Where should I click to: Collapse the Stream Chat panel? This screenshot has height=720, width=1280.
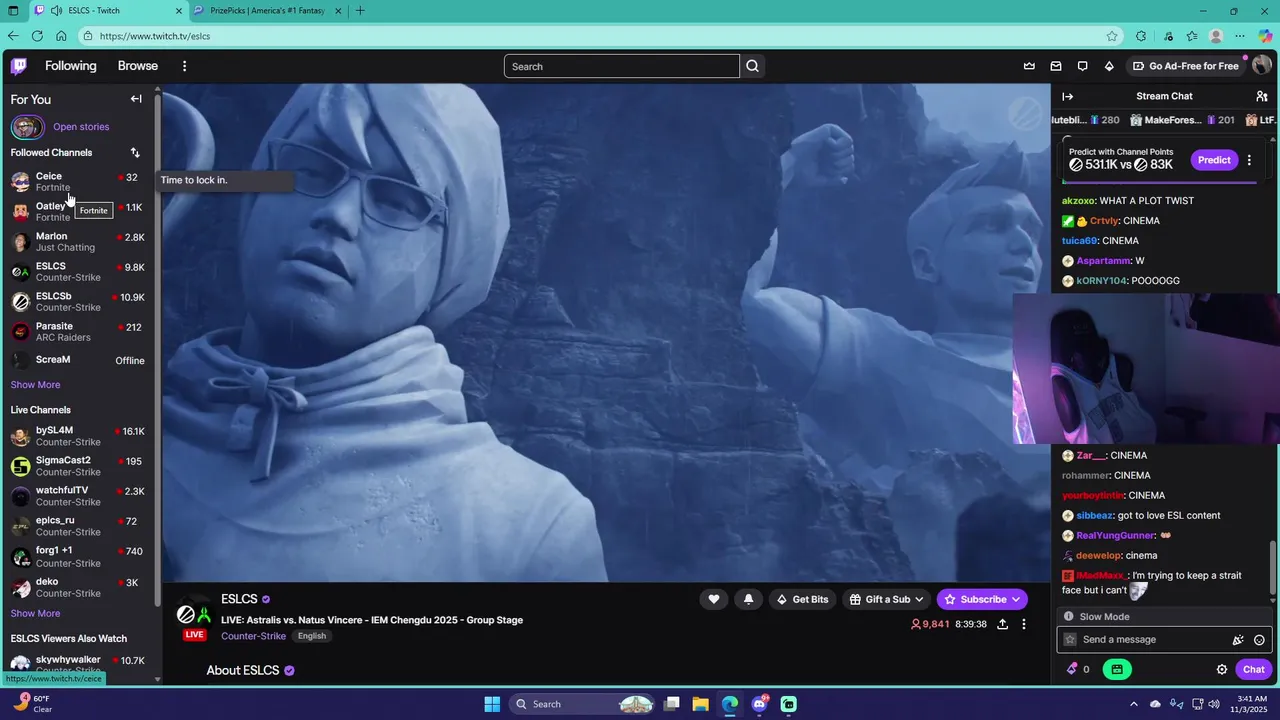(1067, 96)
